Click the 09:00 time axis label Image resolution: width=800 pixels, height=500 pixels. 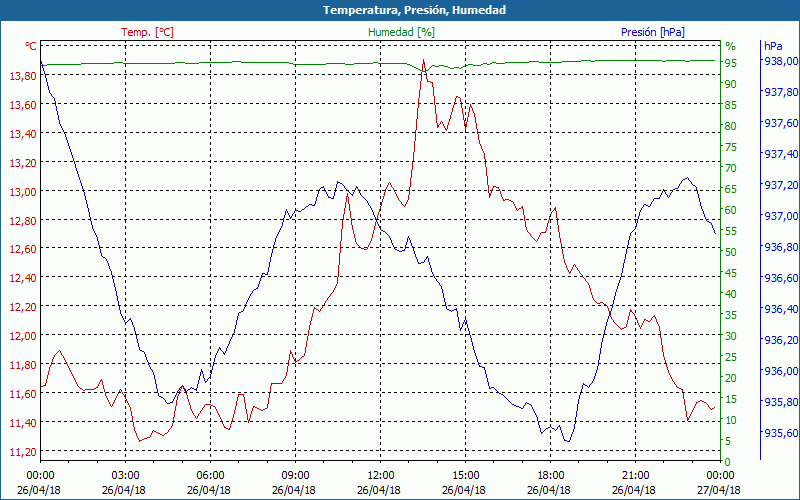[x=295, y=474]
